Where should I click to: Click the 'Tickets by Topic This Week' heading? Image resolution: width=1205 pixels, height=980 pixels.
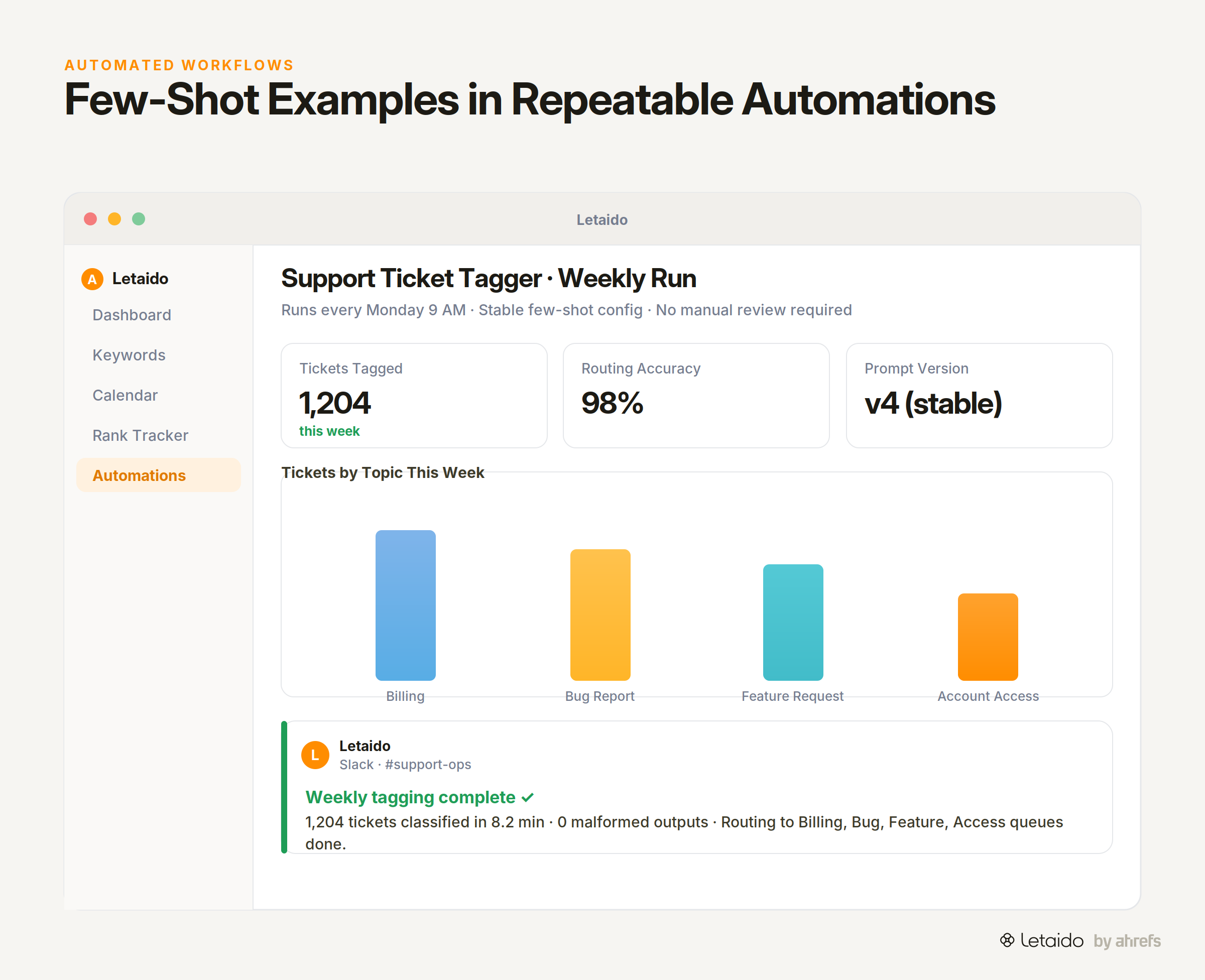[383, 472]
